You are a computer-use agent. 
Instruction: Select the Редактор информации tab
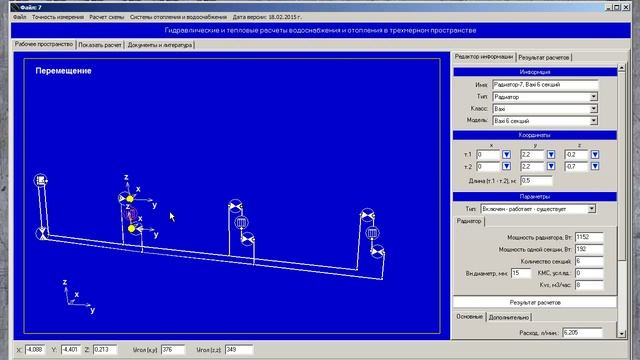(x=484, y=57)
